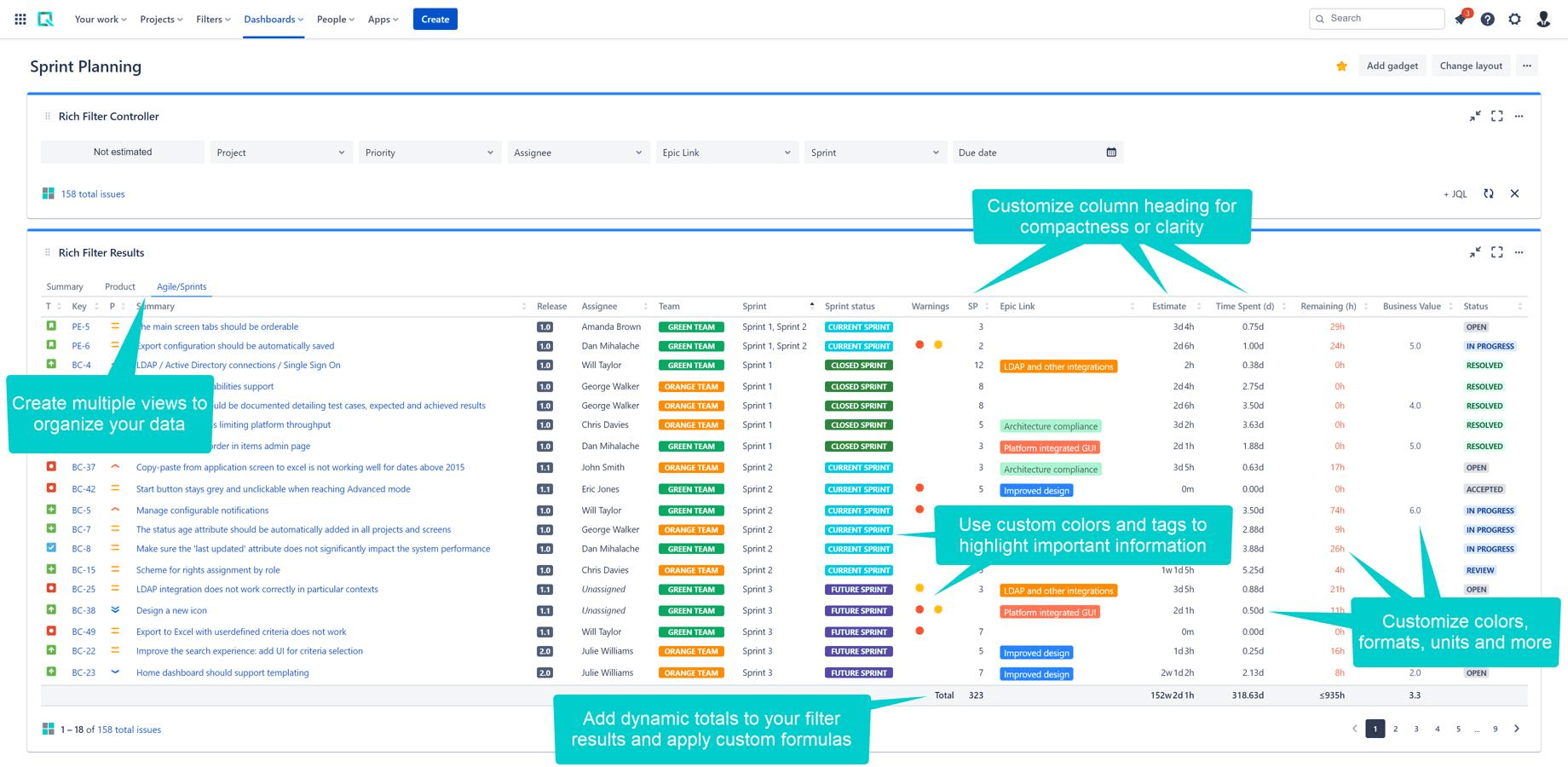Expand the Priority dropdown filter
This screenshot has height=767, width=1568.
point(429,153)
